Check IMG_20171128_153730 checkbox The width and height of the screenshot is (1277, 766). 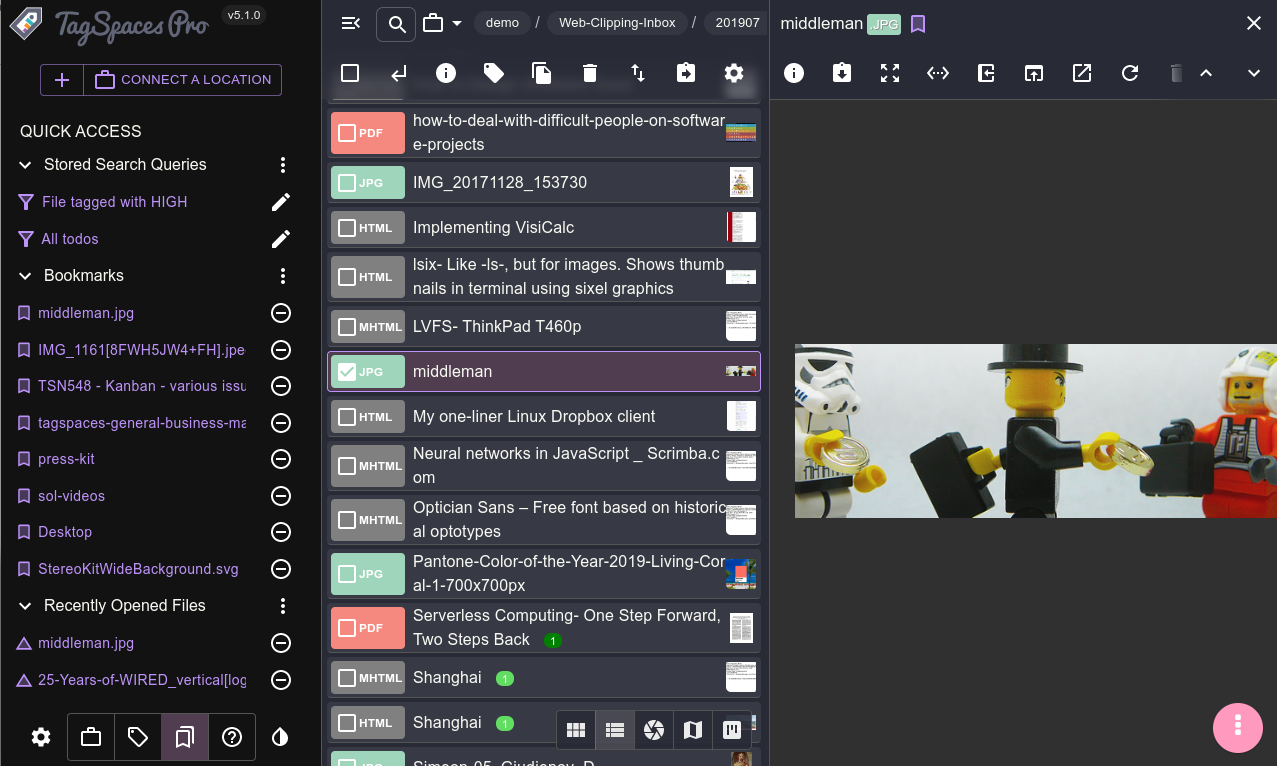[x=347, y=183]
